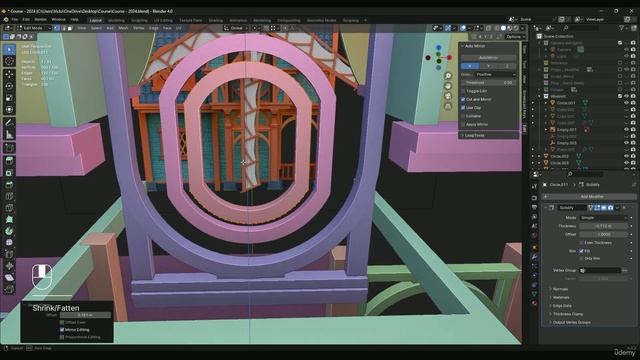This screenshot has width=640, height=360.
Task: Open the Mesh menu in viewport header
Action: (x=123, y=28)
